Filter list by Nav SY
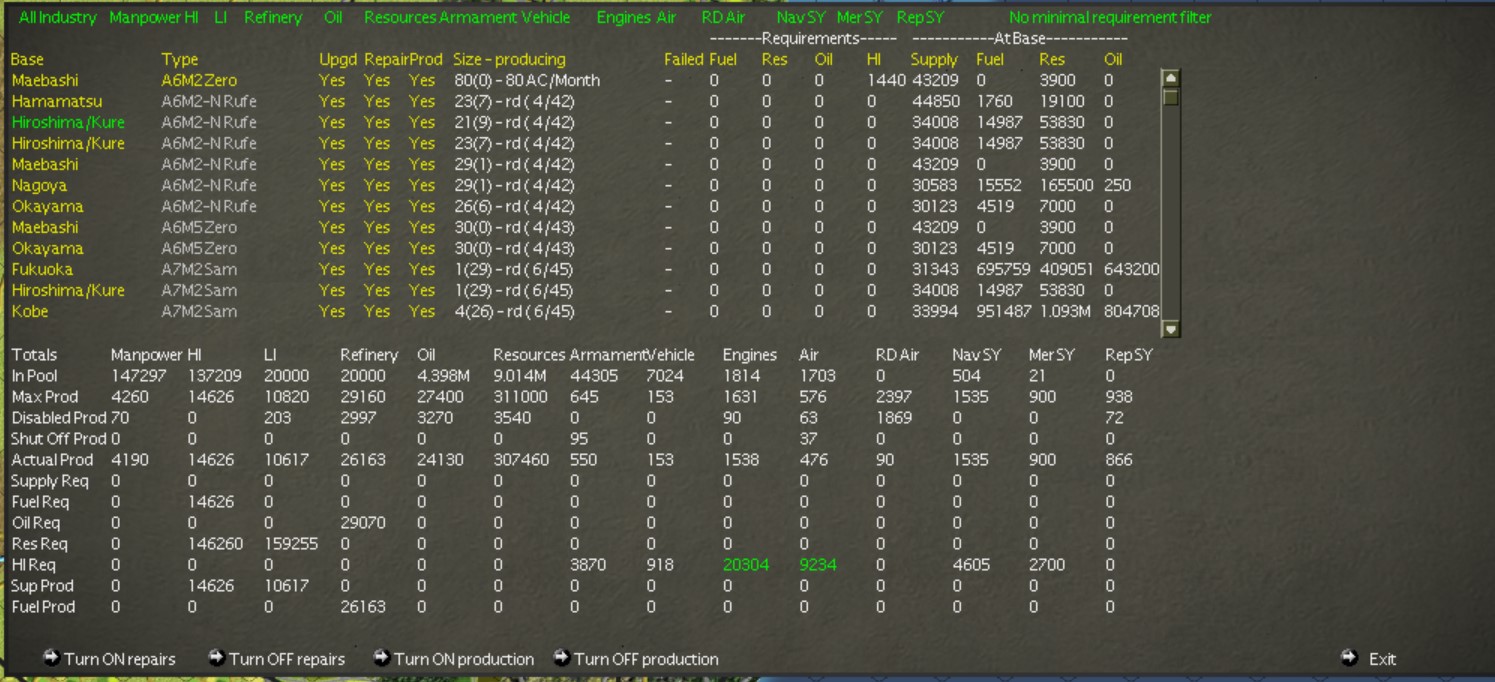The width and height of the screenshot is (1495, 682). point(802,17)
